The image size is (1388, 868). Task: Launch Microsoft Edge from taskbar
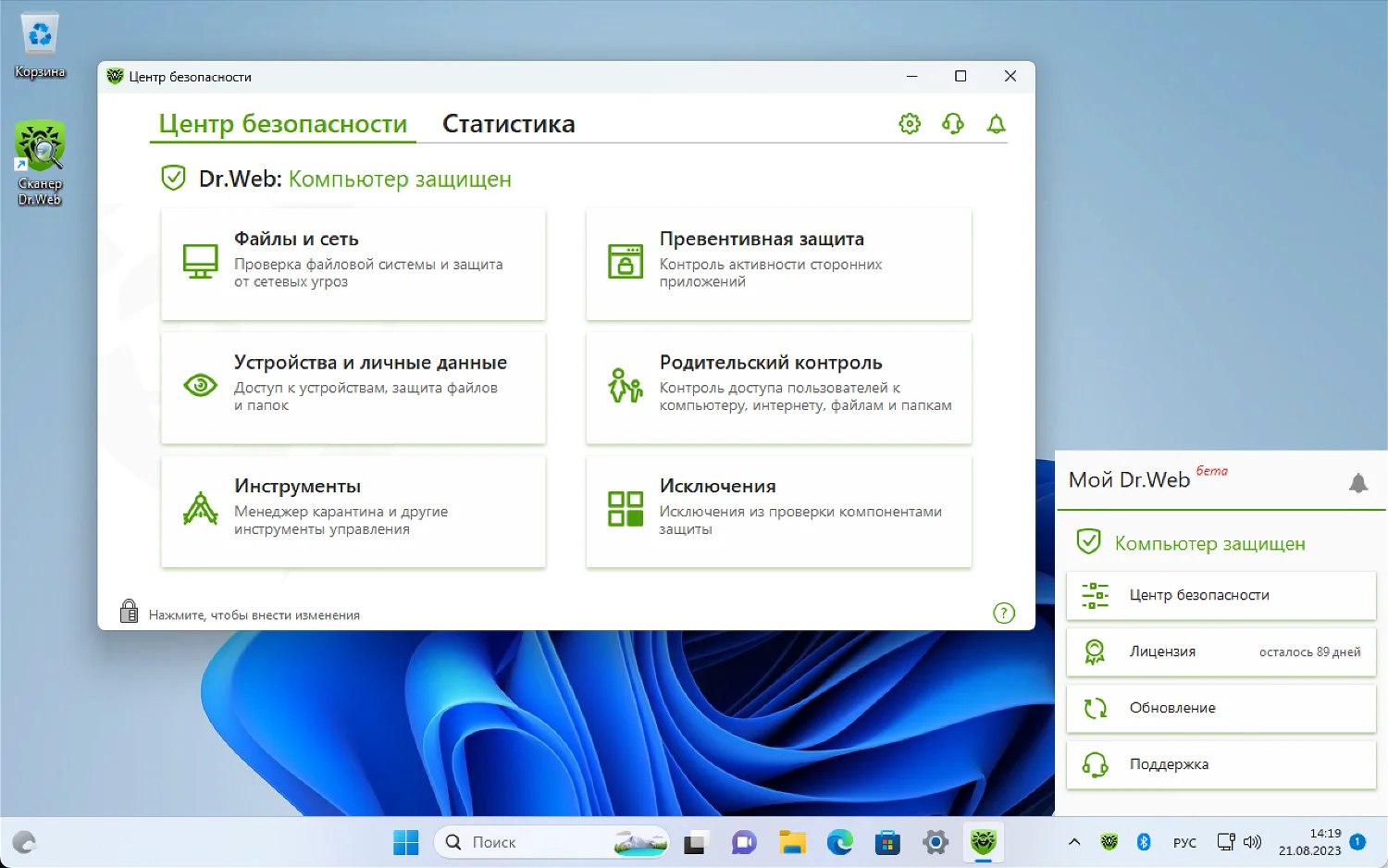[839, 842]
